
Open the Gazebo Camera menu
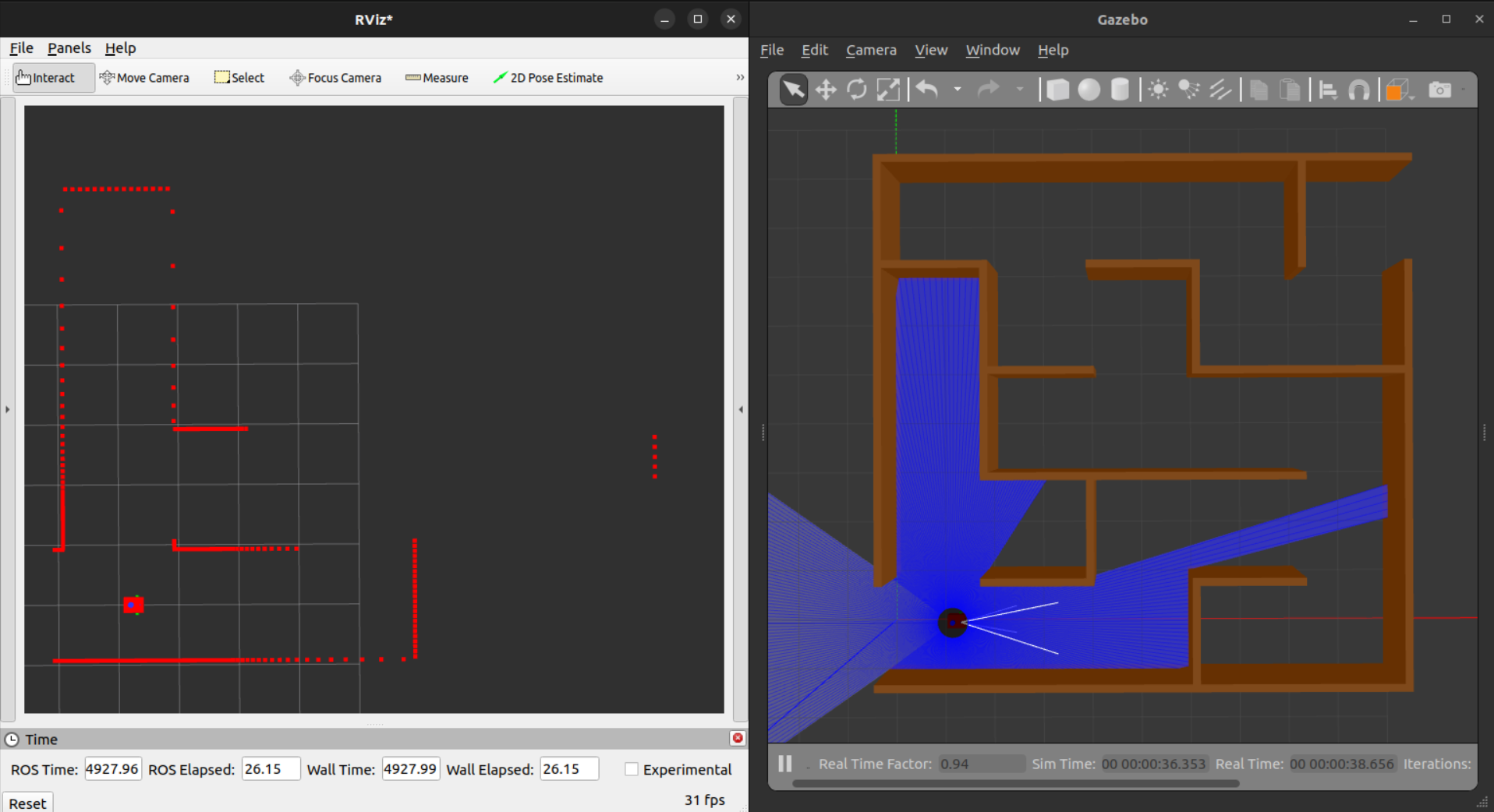(x=871, y=50)
